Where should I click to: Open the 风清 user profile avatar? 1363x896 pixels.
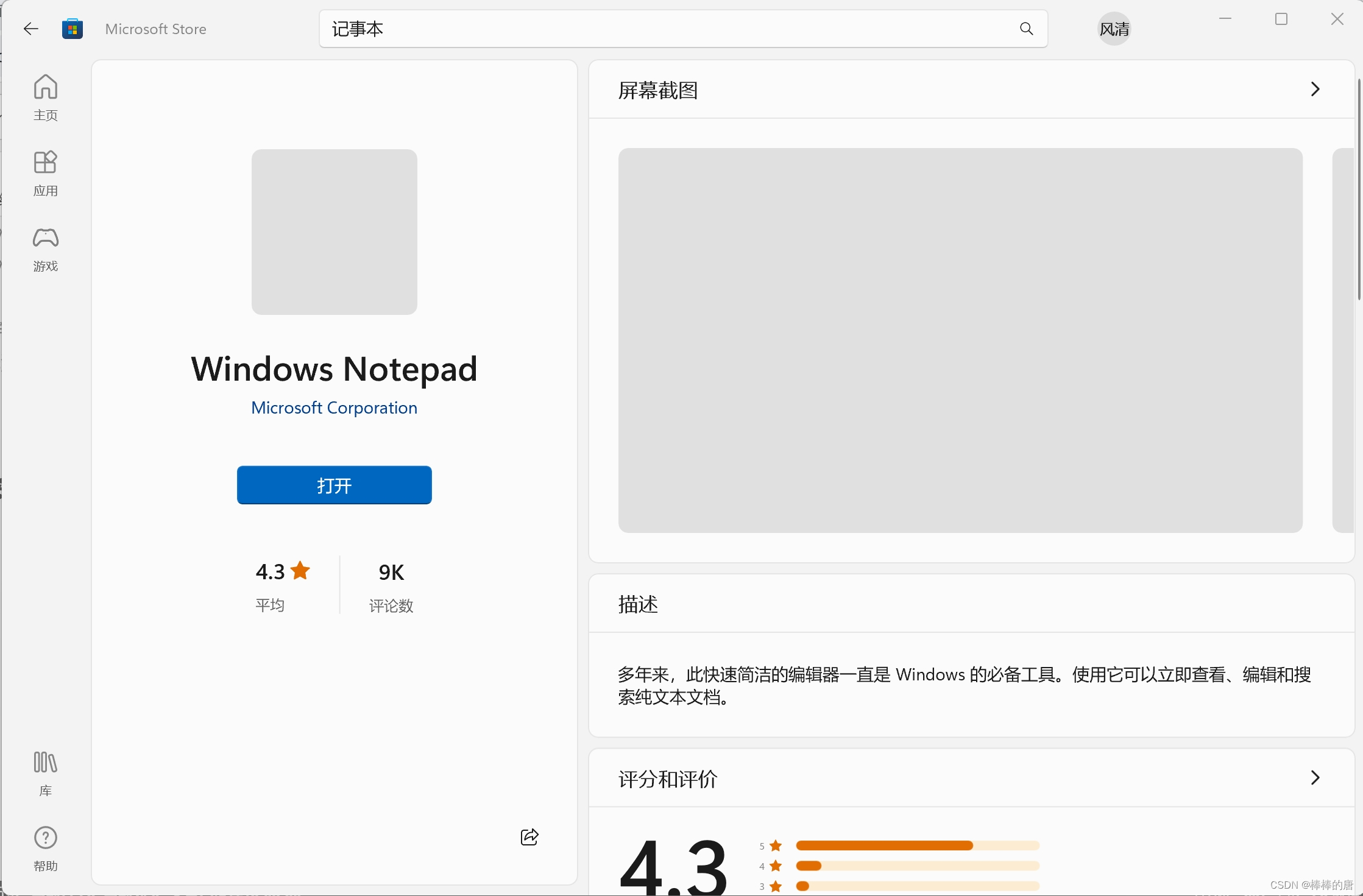(x=1114, y=29)
